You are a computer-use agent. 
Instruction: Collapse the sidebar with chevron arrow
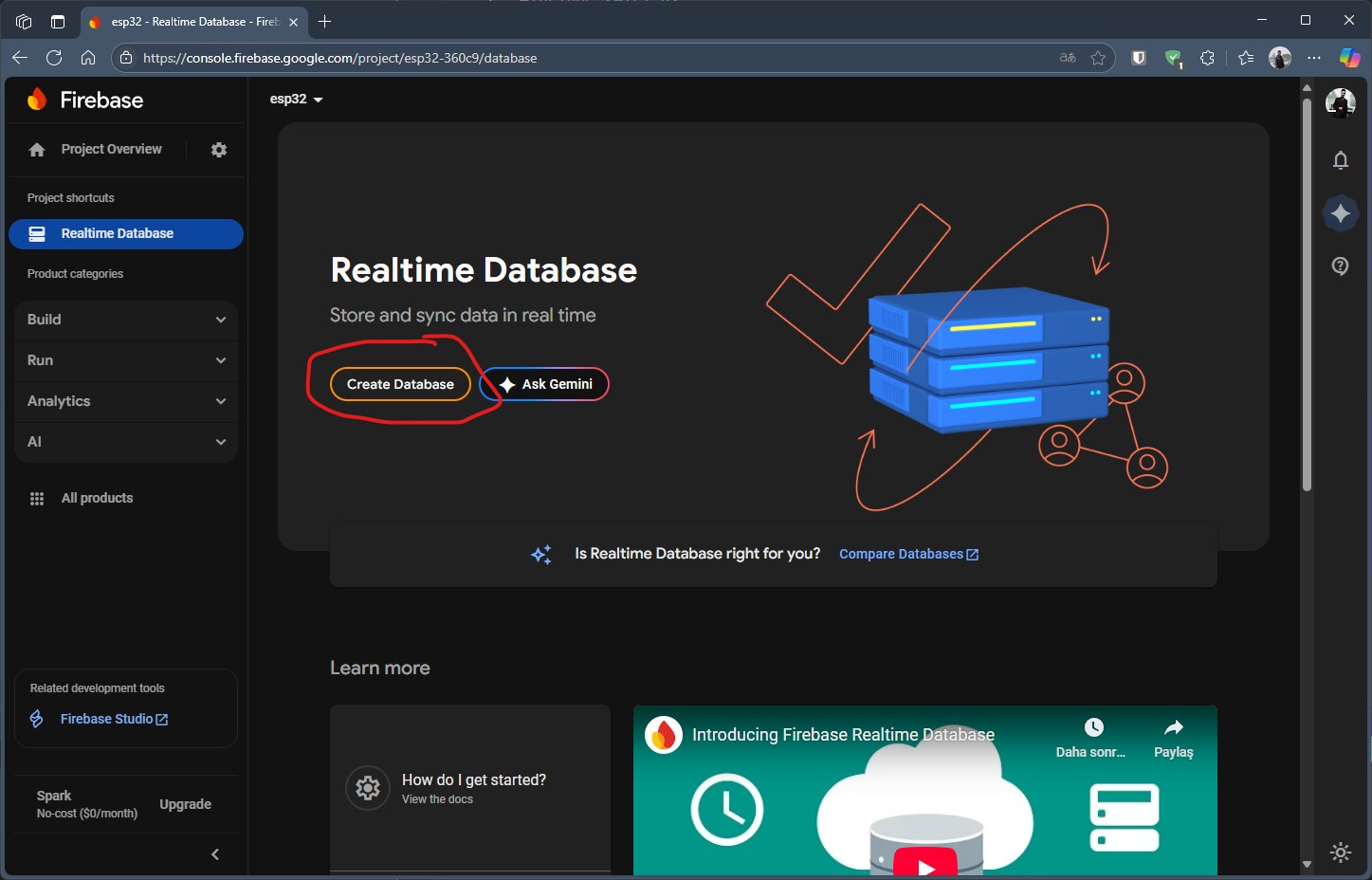(x=215, y=854)
